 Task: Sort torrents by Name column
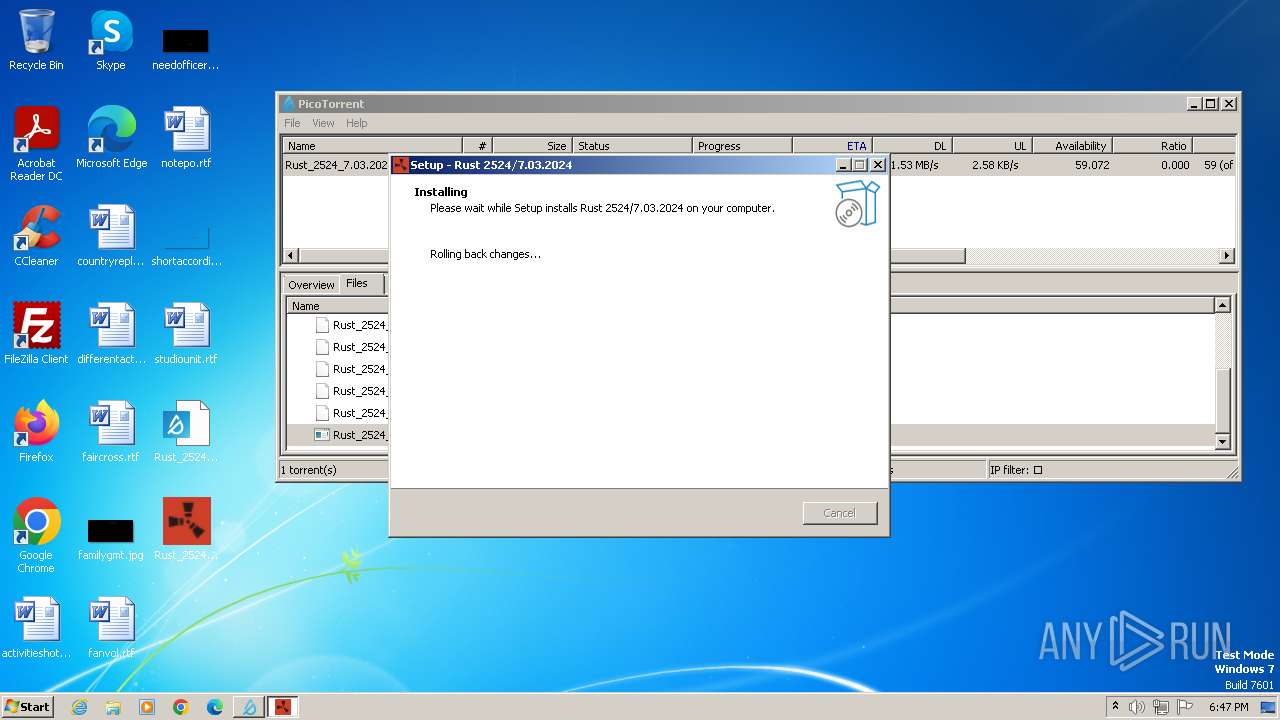click(x=372, y=146)
